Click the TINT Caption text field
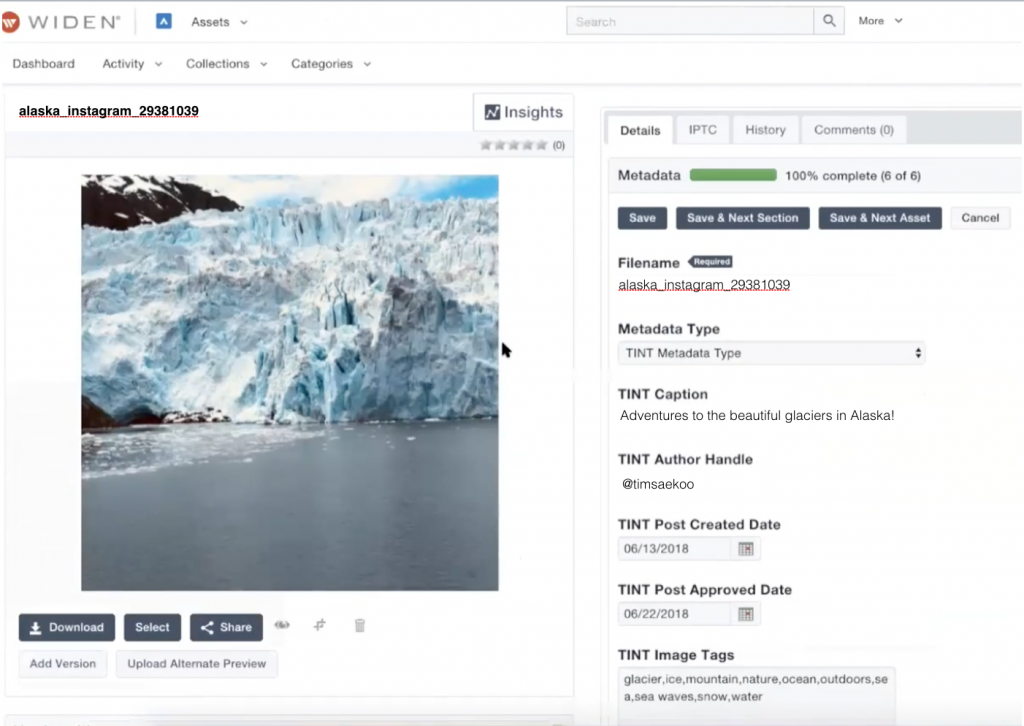Viewport: 1024px width, 726px height. click(x=757, y=415)
